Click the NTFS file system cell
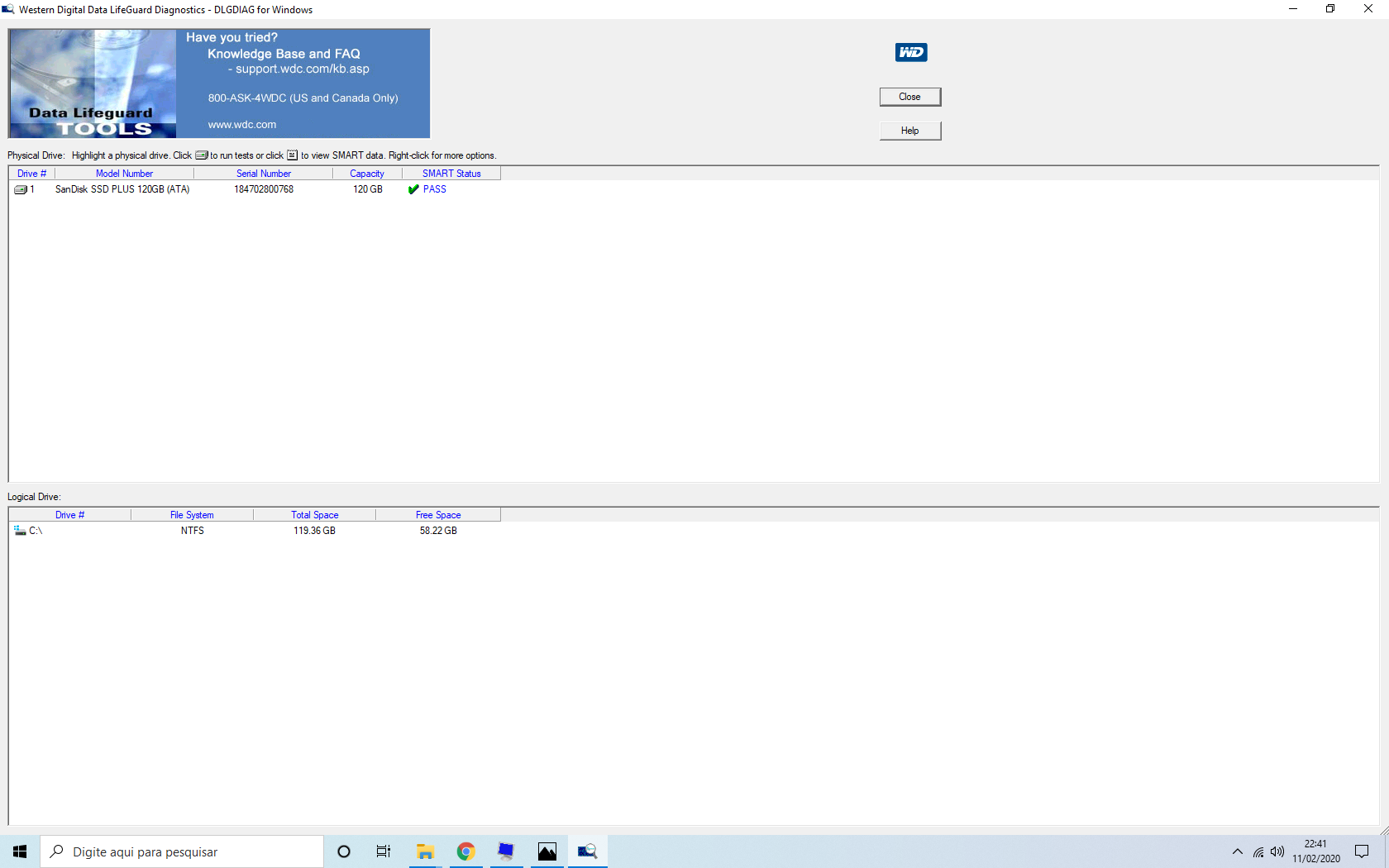The width and height of the screenshot is (1389, 868). coord(193,531)
